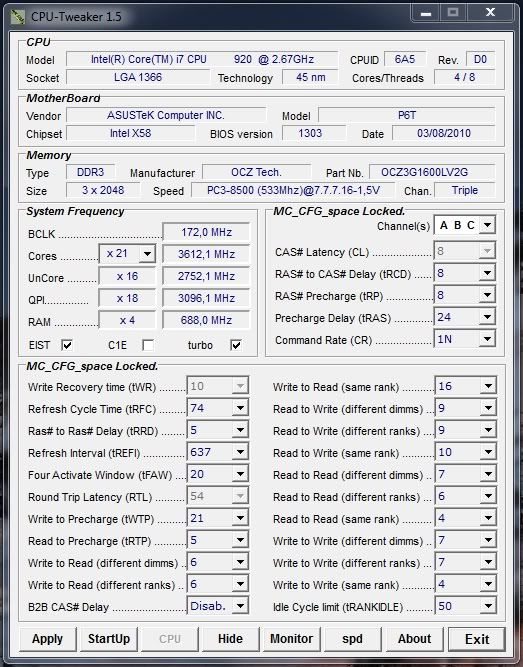523x667 pixels.
Task: Open the About button
Action: pyautogui.click(x=414, y=639)
